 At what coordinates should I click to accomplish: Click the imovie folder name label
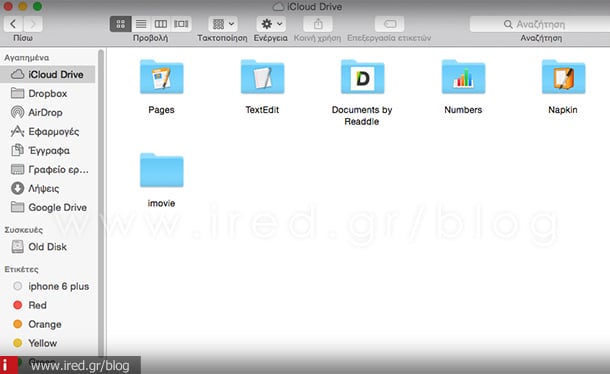point(161,203)
